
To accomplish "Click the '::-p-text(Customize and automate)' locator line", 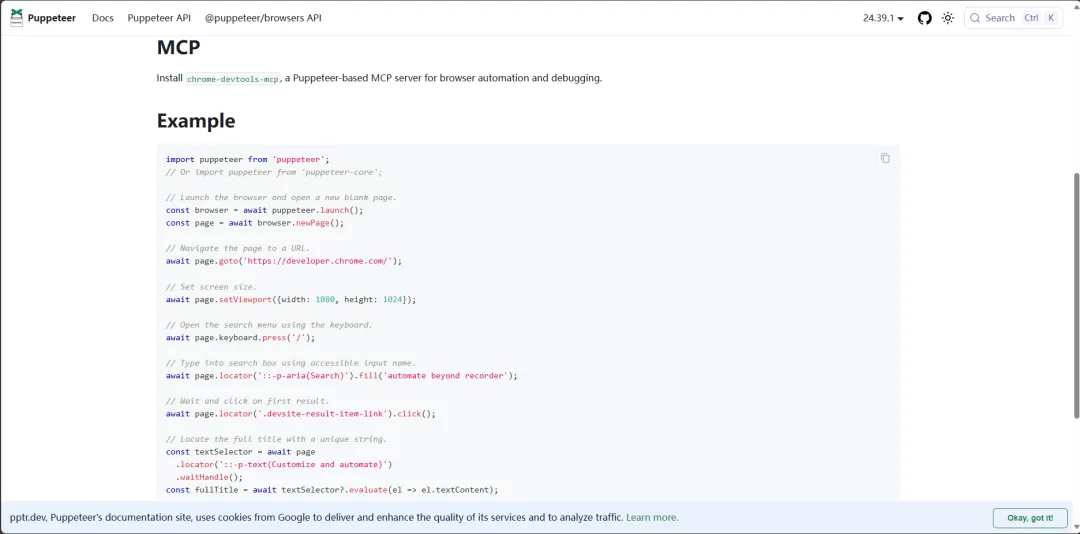I will click(284, 465).
